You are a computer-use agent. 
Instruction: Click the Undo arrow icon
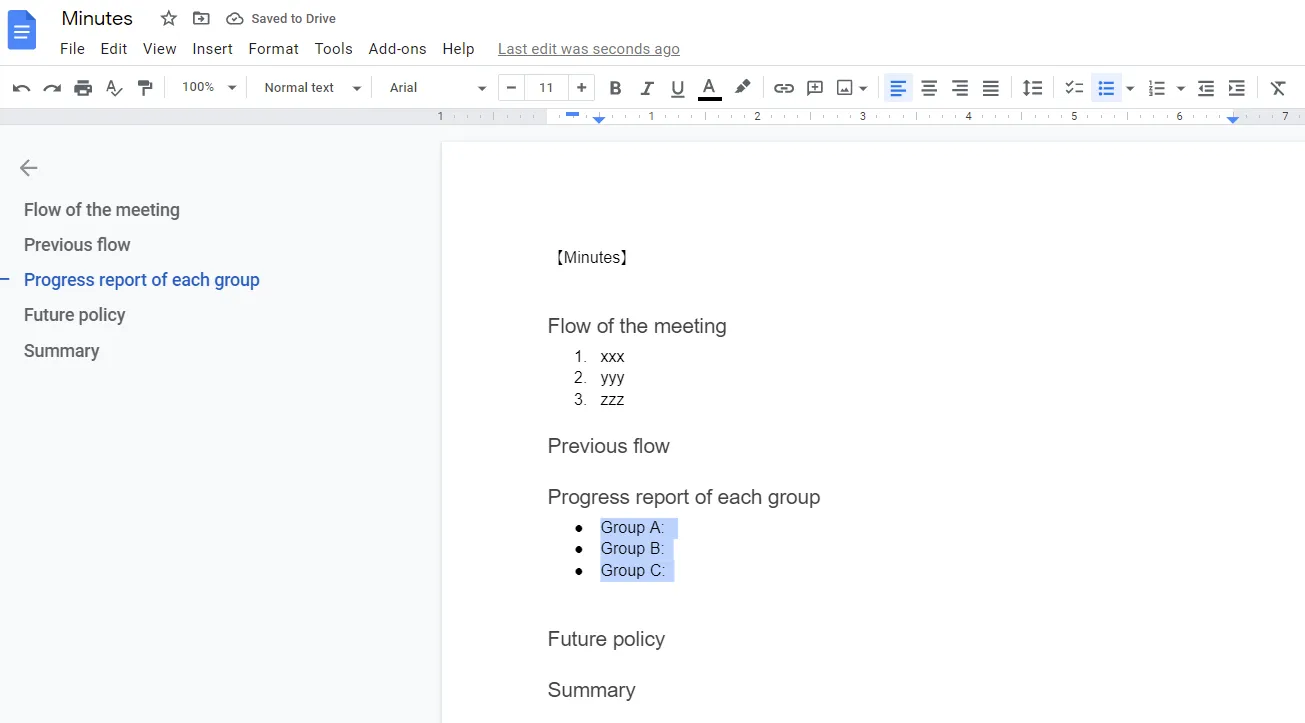tap(21, 88)
